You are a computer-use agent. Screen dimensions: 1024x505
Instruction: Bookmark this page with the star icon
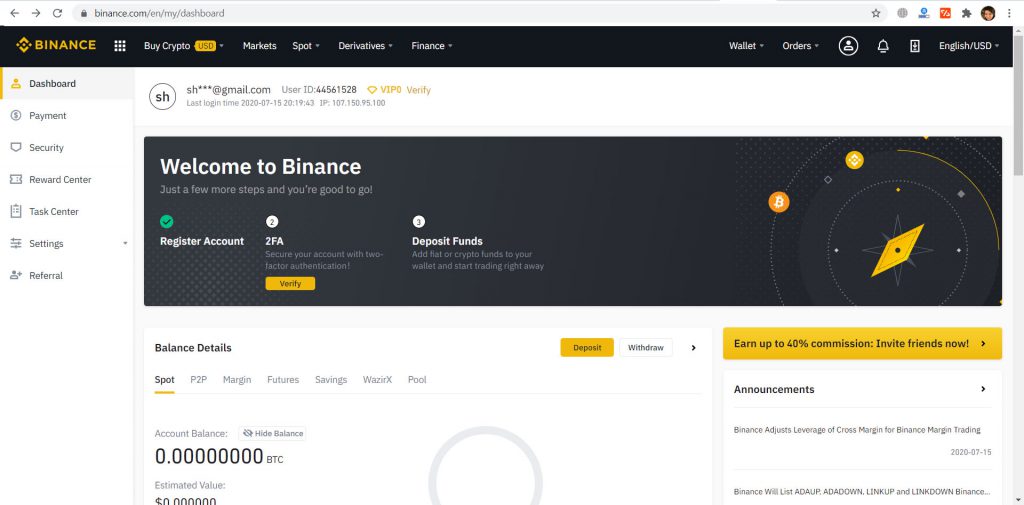coord(876,13)
